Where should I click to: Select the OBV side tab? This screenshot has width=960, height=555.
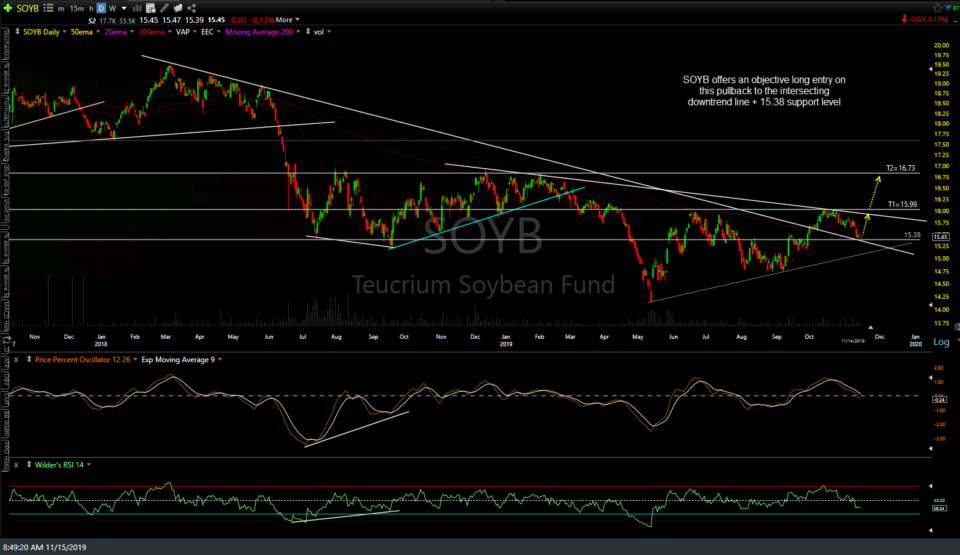point(6,379)
